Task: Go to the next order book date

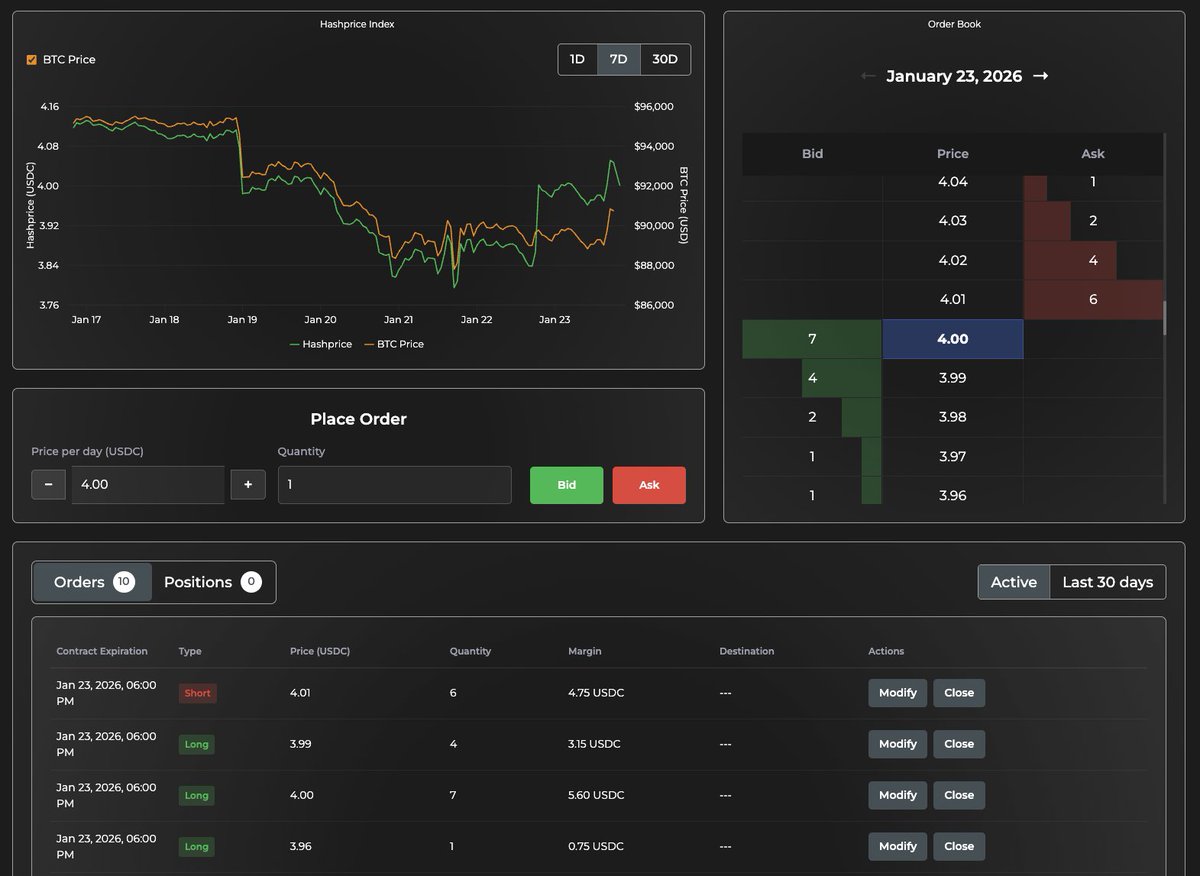Action: tap(1040, 76)
